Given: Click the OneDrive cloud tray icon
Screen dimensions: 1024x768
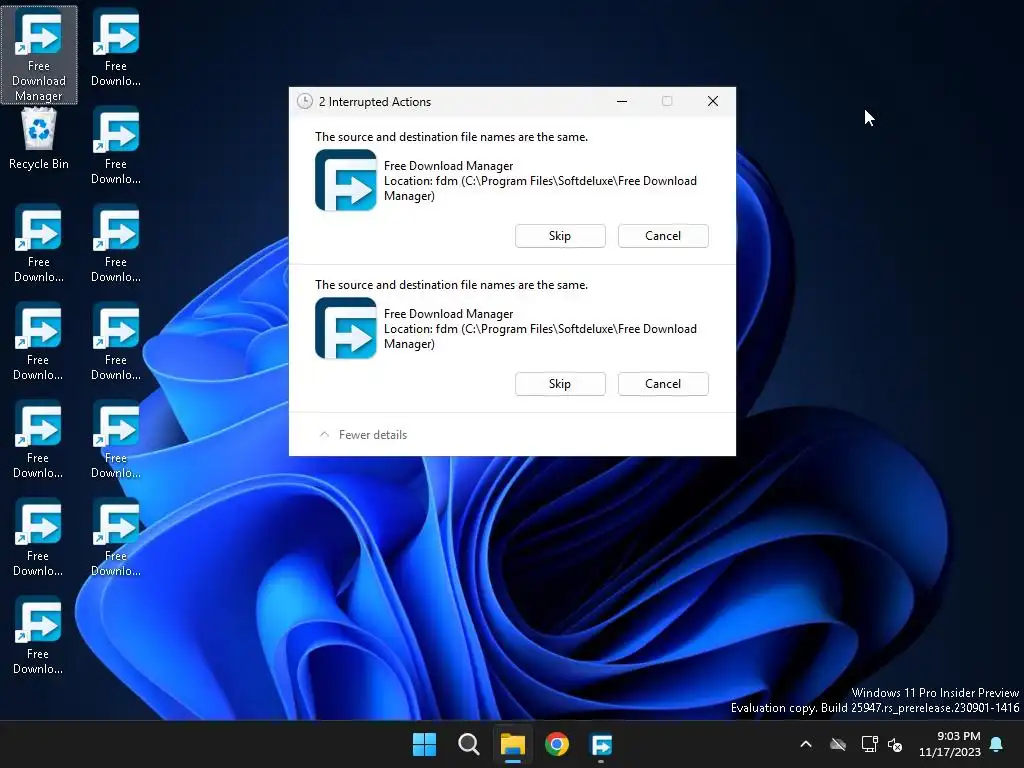Looking at the screenshot, I should point(838,744).
